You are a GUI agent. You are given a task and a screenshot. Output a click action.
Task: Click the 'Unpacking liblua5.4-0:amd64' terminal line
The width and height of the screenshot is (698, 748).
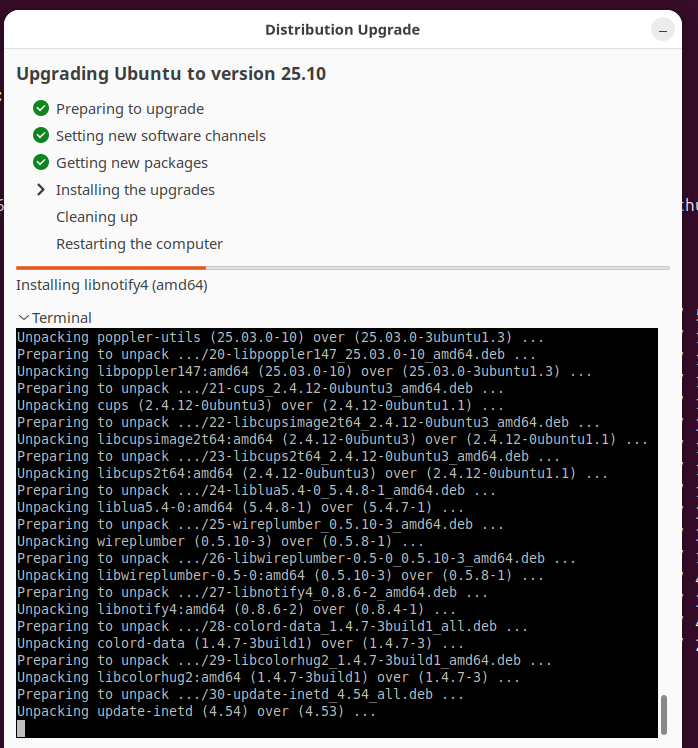pyautogui.click(x=240, y=508)
